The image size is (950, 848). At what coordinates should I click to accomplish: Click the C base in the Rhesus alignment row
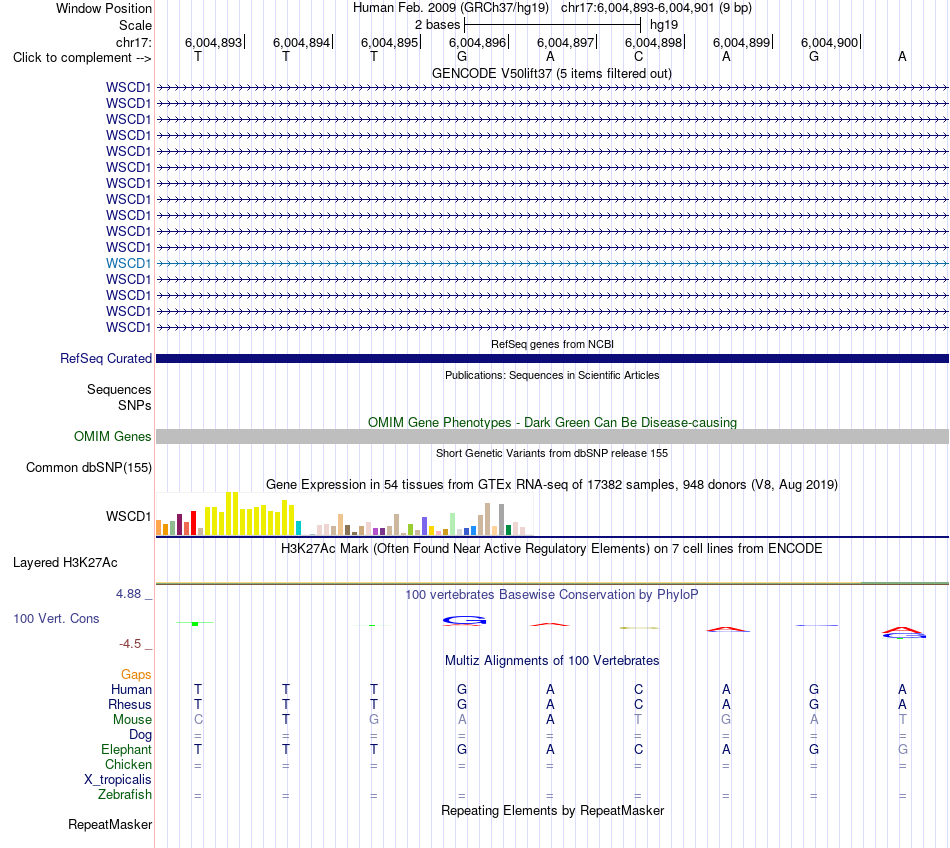638,705
